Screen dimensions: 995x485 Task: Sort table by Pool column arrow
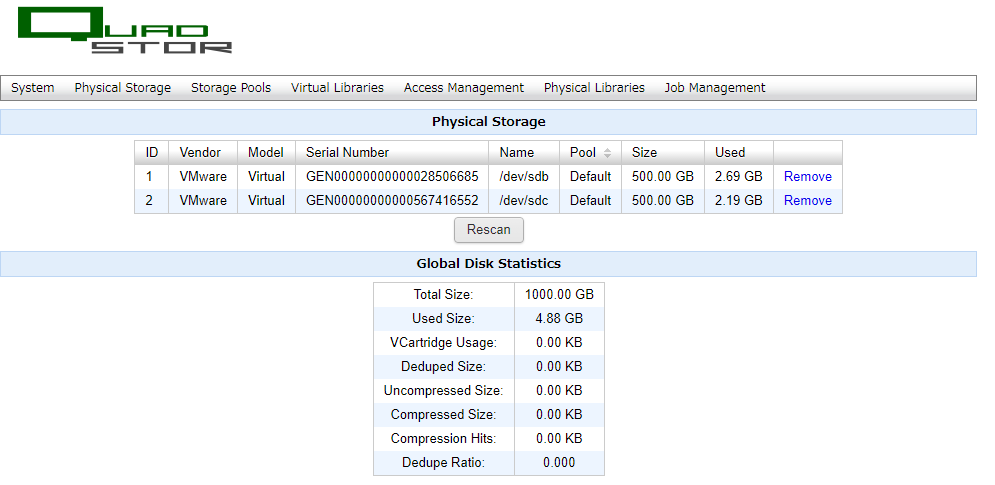[607, 153]
